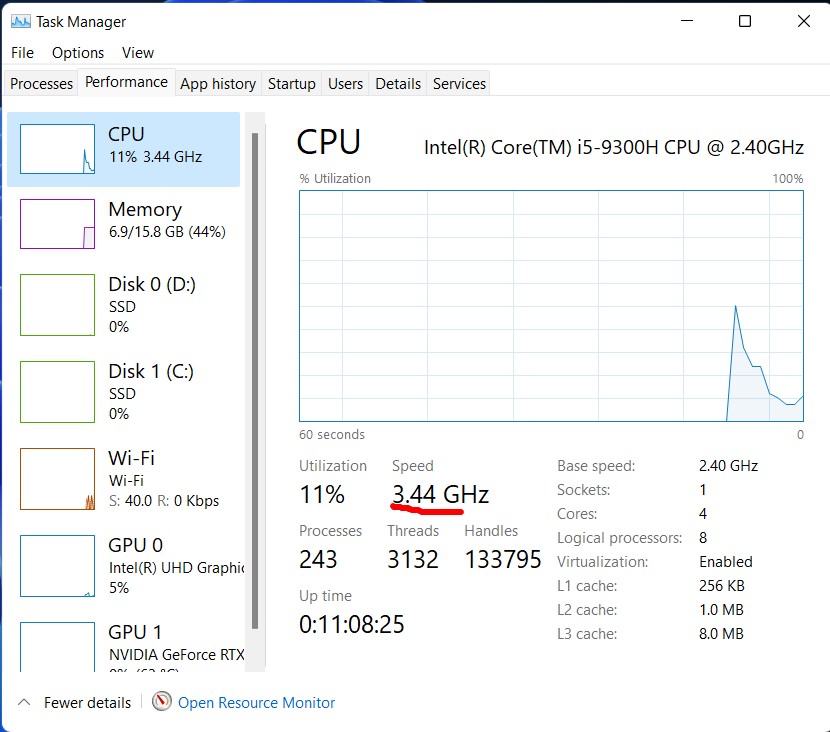Select the GPU 1 graph thumbnail
The height and width of the screenshot is (732, 830).
[57, 647]
